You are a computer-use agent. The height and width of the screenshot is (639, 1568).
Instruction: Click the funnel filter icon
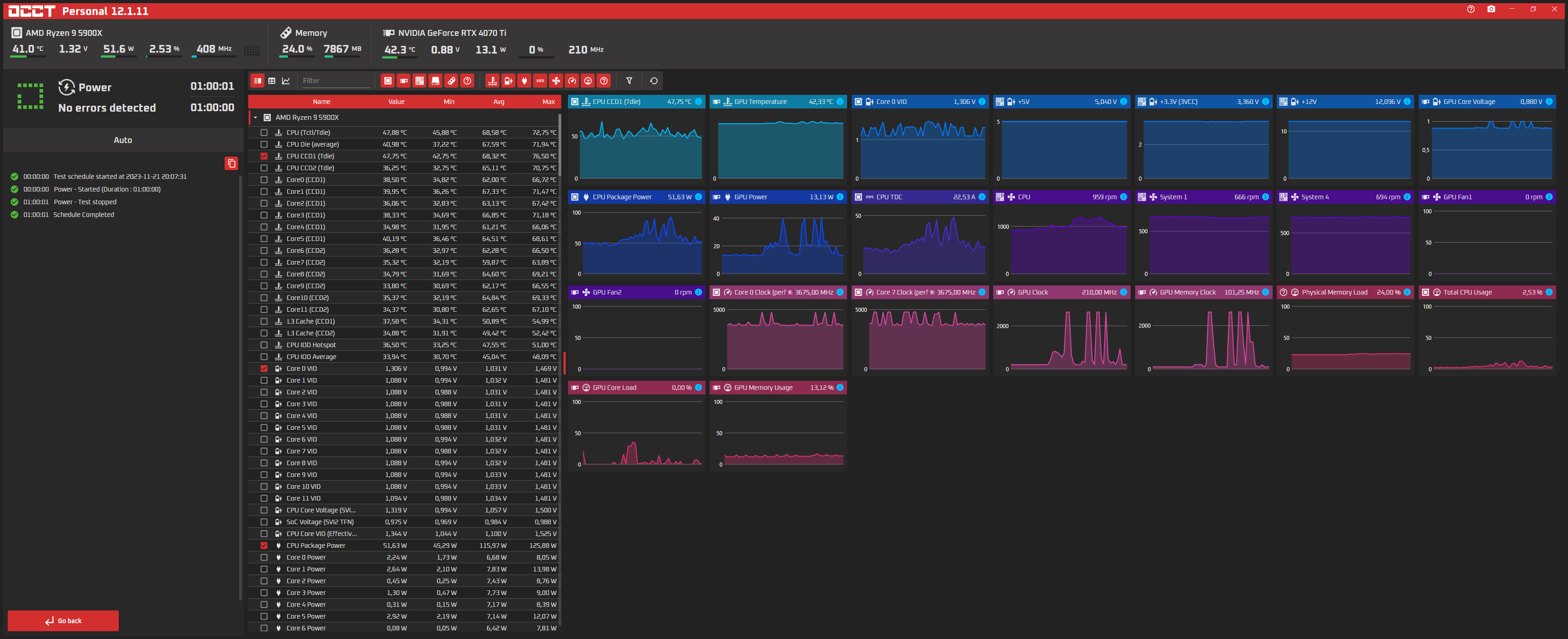tap(629, 80)
